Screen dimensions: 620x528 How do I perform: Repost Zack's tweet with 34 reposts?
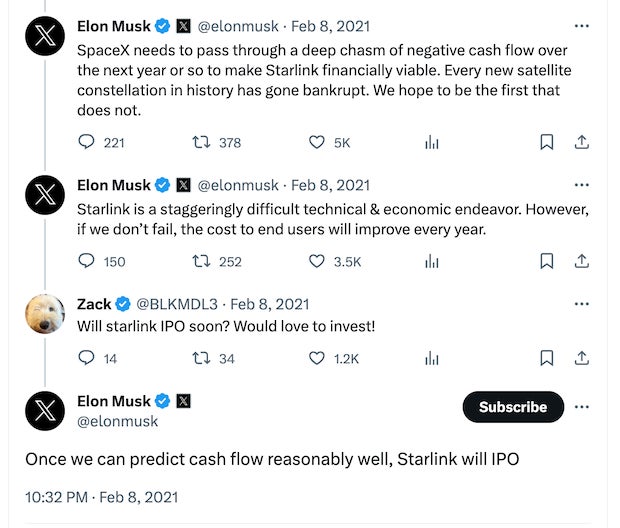point(199,358)
